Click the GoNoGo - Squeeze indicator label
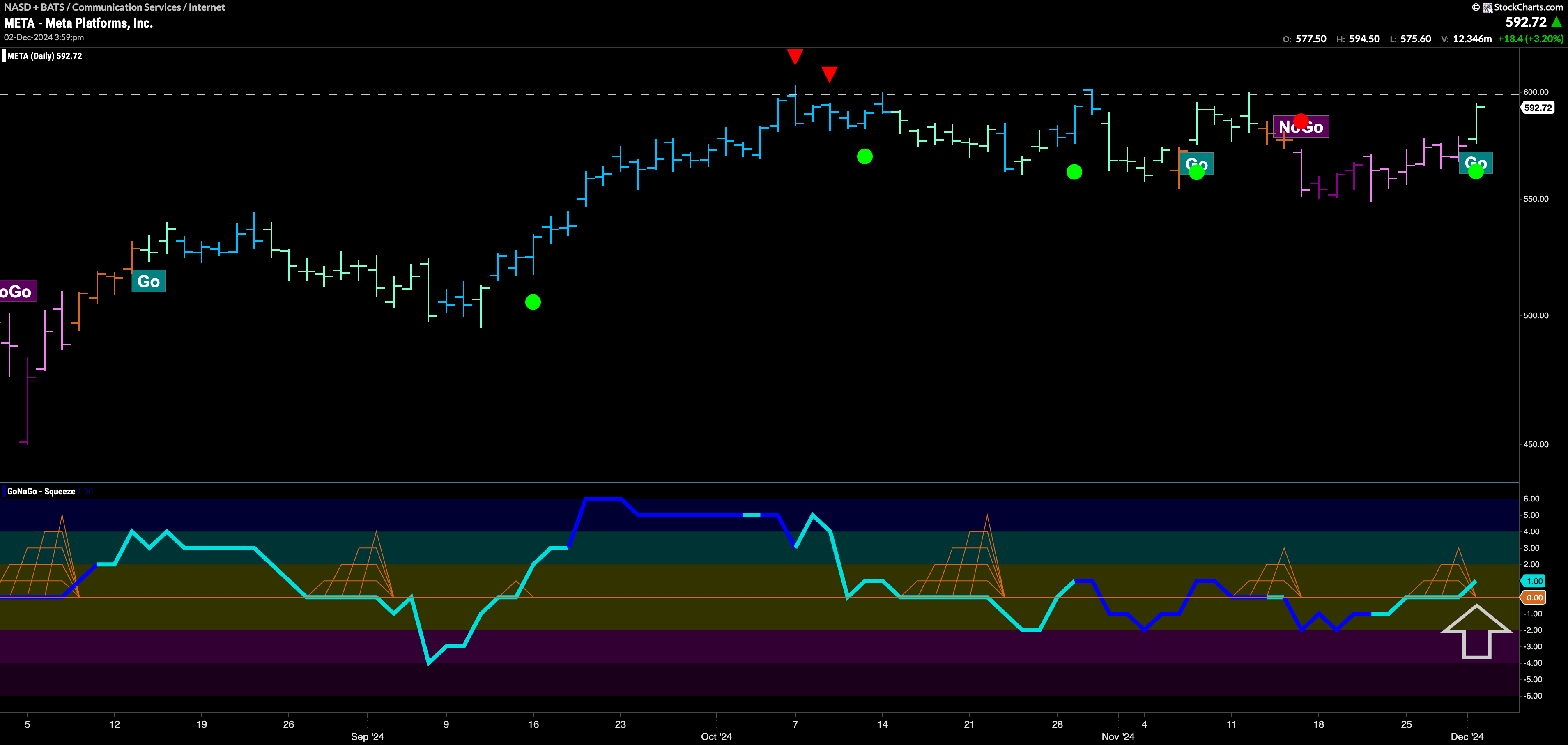 41,491
